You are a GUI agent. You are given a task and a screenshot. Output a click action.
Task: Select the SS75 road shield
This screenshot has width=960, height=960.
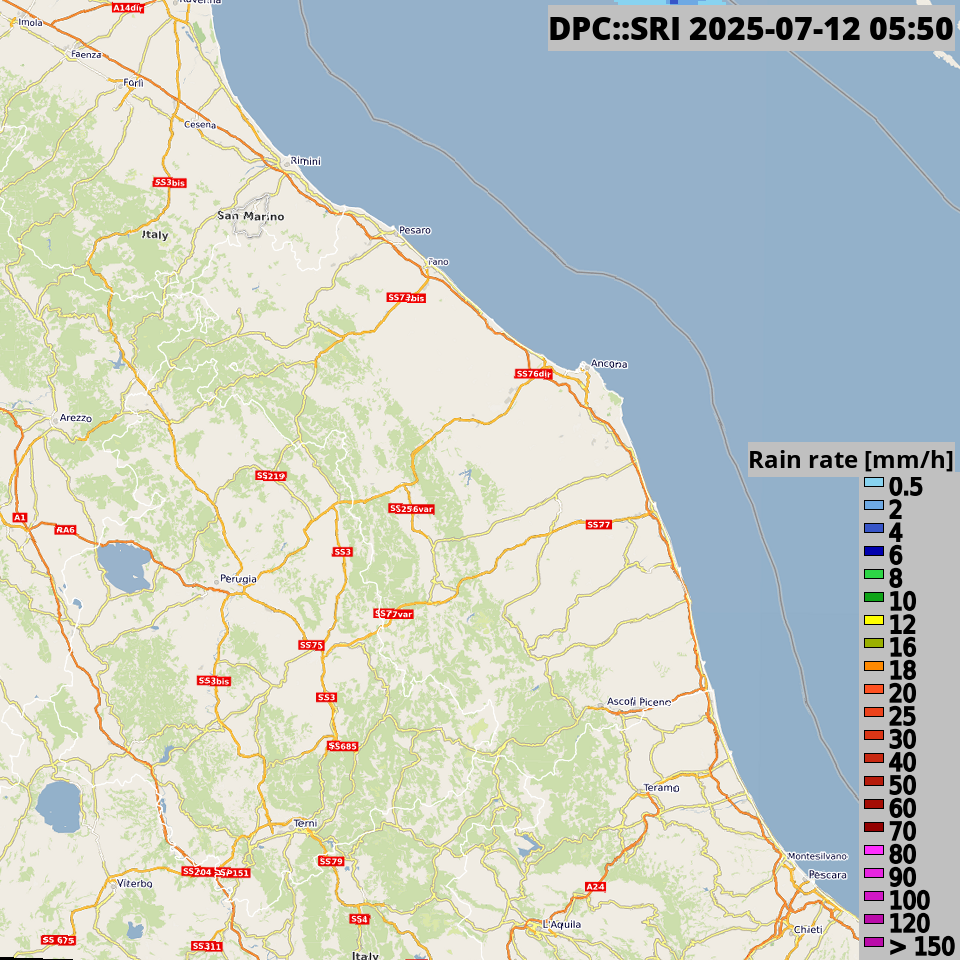click(x=311, y=645)
